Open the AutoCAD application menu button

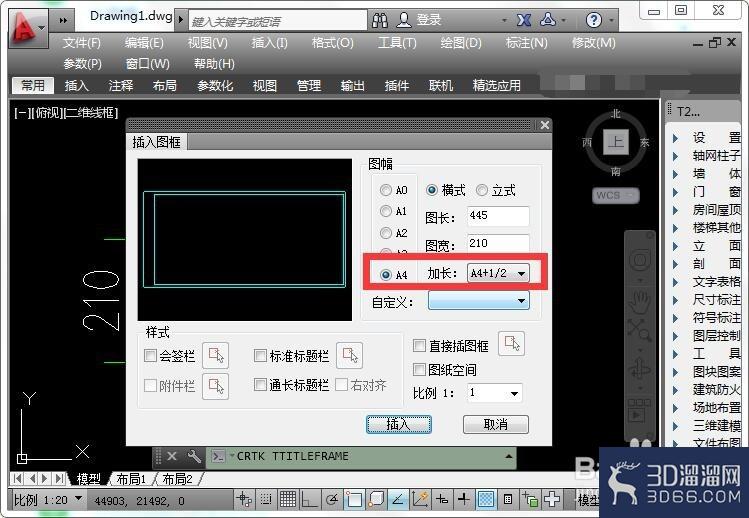click(x=28, y=28)
